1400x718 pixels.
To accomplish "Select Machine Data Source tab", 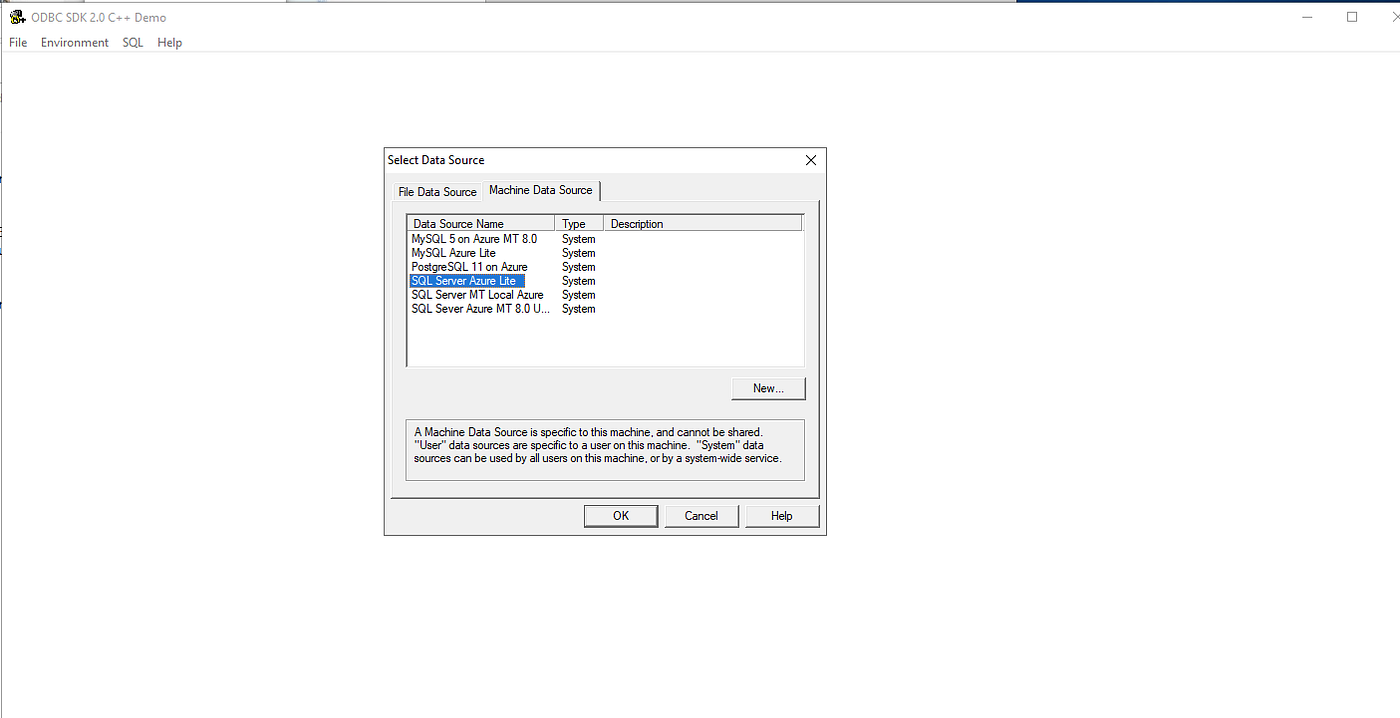I will coord(541,190).
